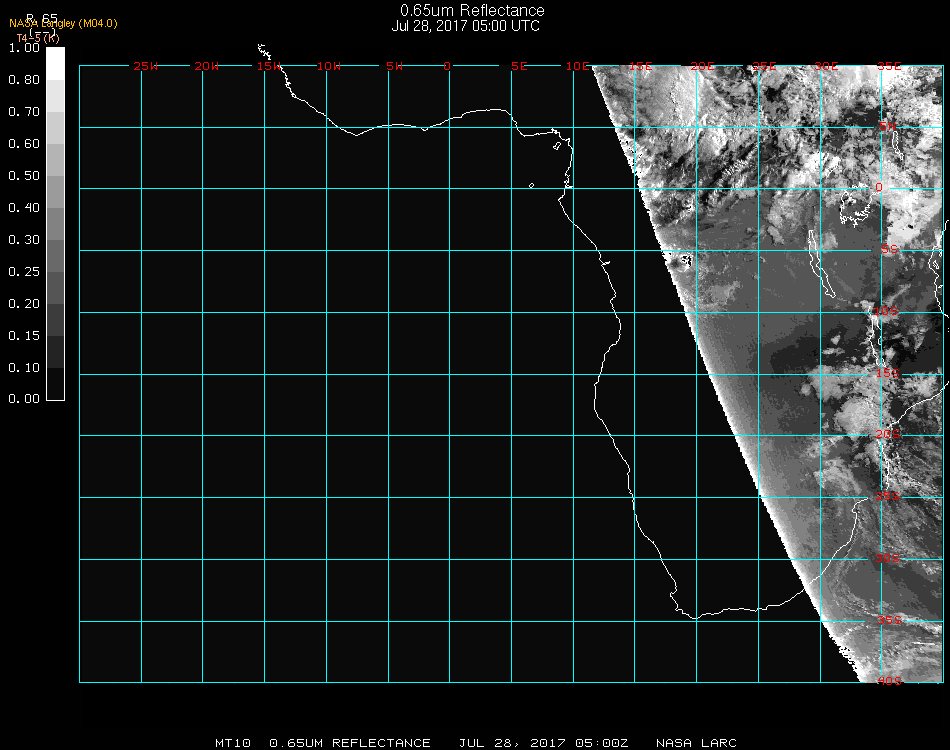
Task: Click the colorbar value 0.25
Action: point(24,272)
